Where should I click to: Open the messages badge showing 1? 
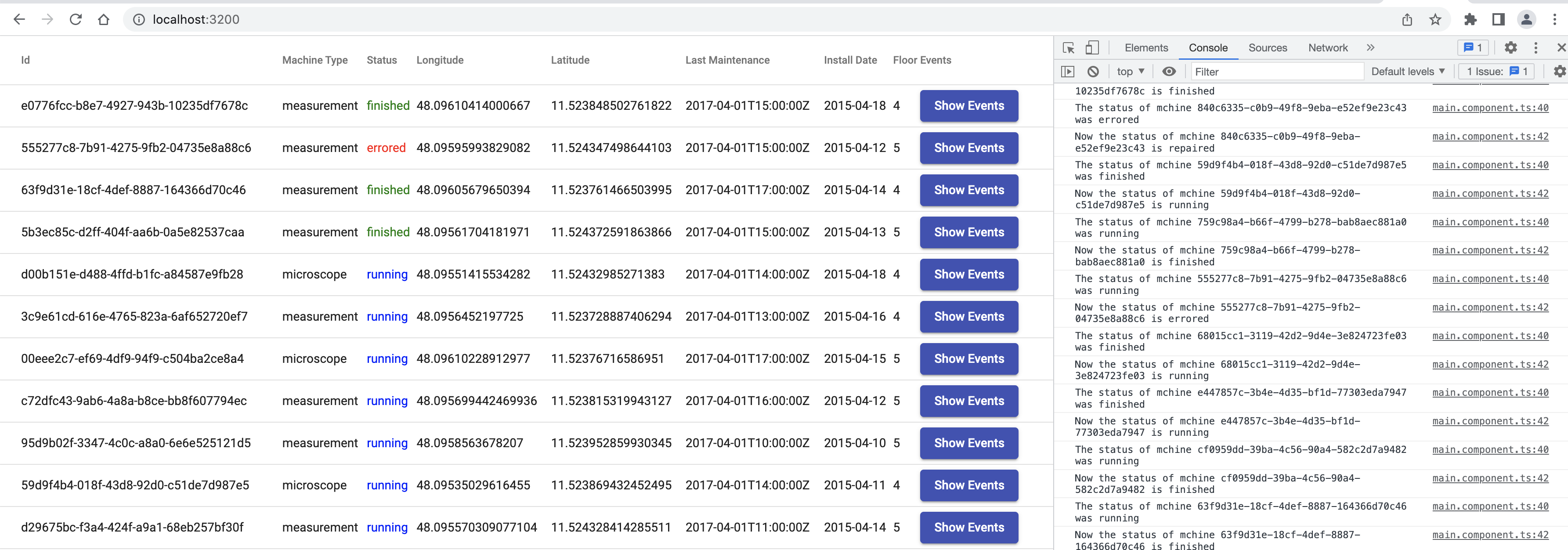tap(1472, 47)
